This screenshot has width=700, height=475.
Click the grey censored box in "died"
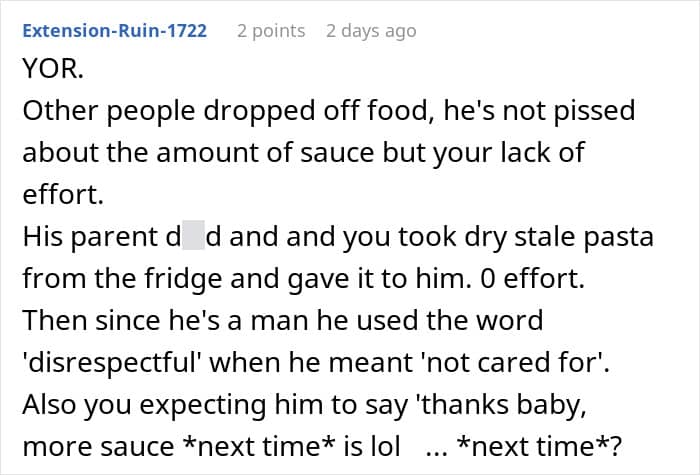pos(192,240)
